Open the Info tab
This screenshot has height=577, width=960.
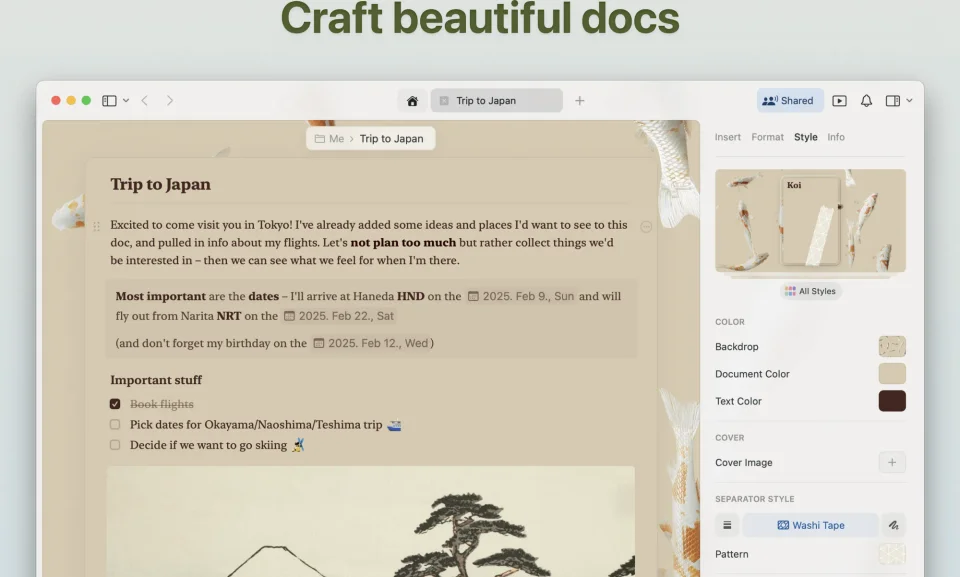pyautogui.click(x=836, y=137)
